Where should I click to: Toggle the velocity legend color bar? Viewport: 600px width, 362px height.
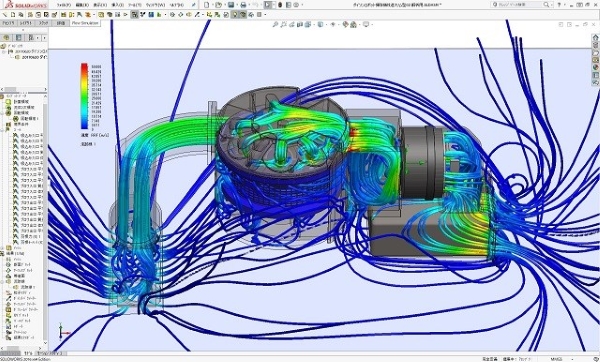[84, 96]
